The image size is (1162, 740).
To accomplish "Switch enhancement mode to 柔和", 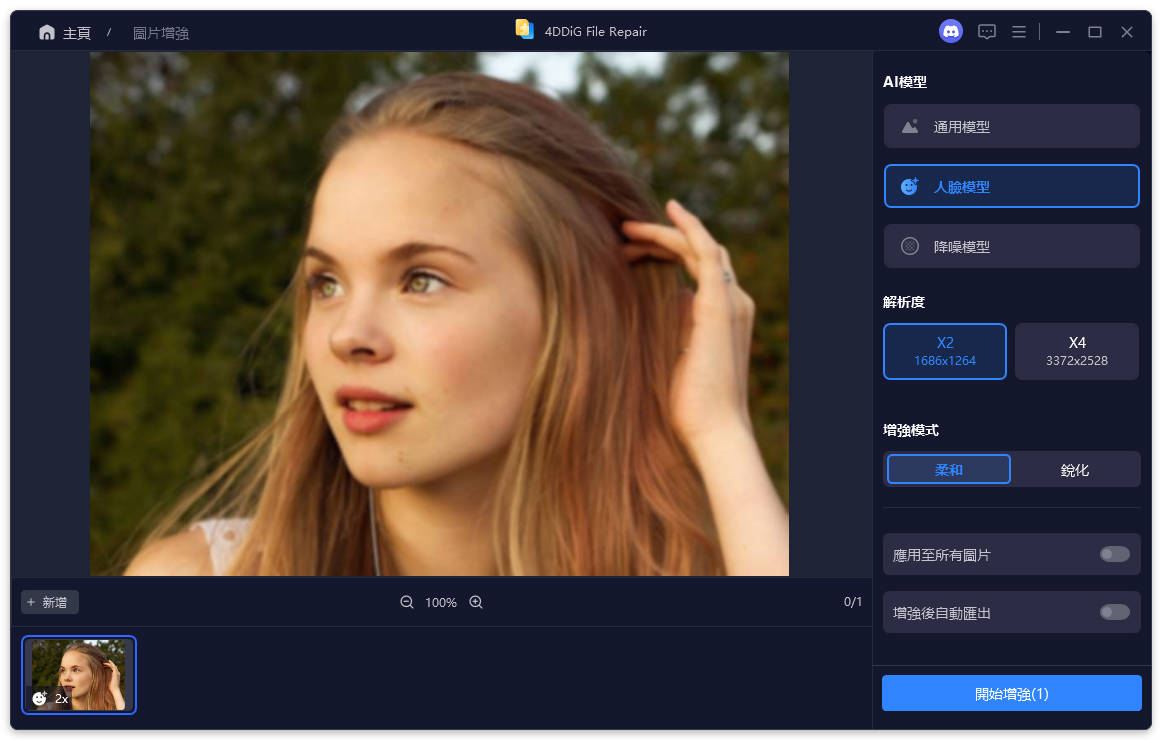I will (x=948, y=469).
